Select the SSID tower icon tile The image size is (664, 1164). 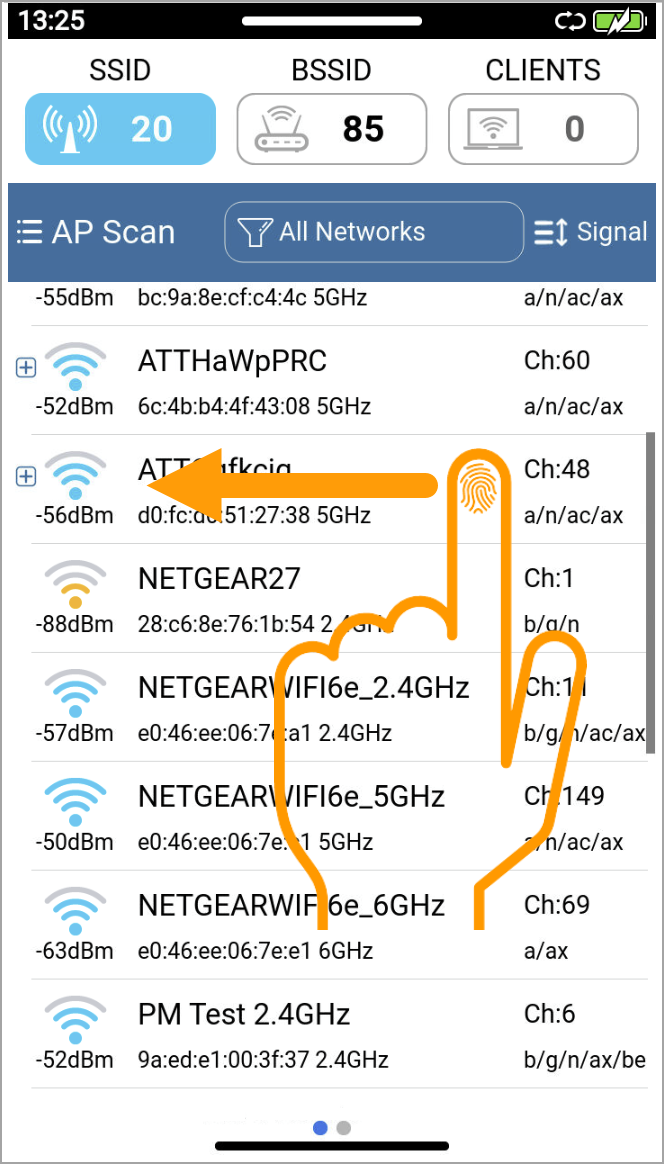pos(120,128)
